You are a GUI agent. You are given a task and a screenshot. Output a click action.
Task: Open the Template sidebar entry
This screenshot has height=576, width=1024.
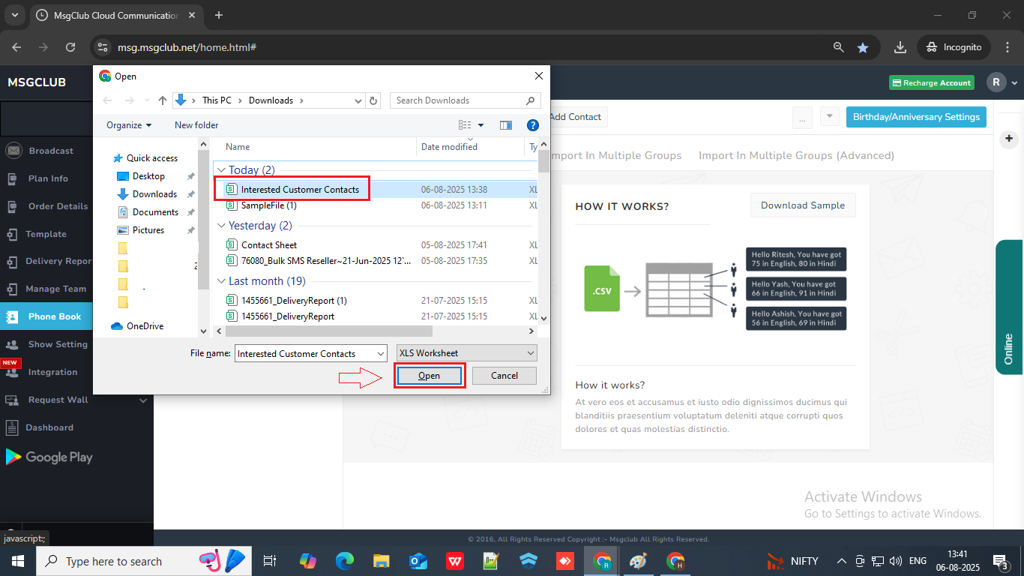point(46,234)
